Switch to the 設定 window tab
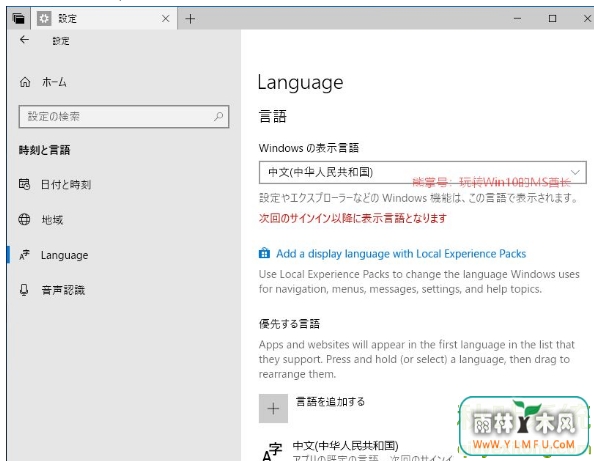Image resolution: width=594 pixels, height=461 pixels. [x=103, y=19]
